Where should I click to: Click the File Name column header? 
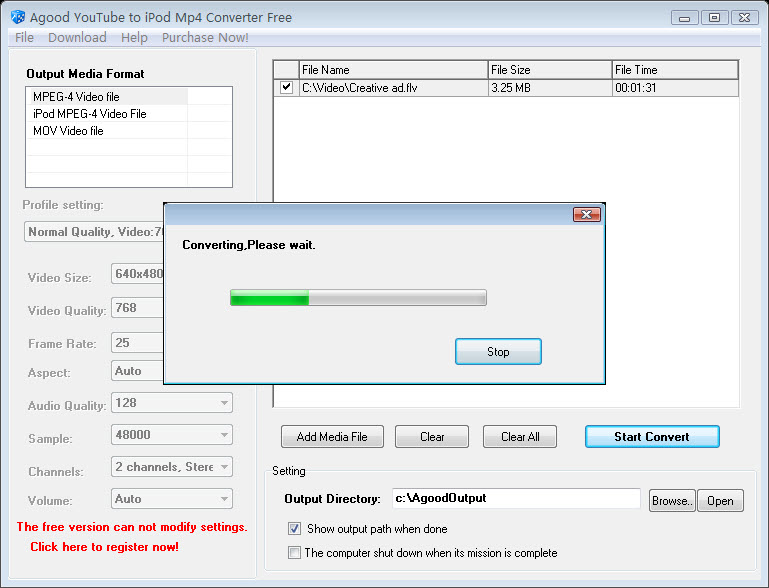(x=393, y=70)
